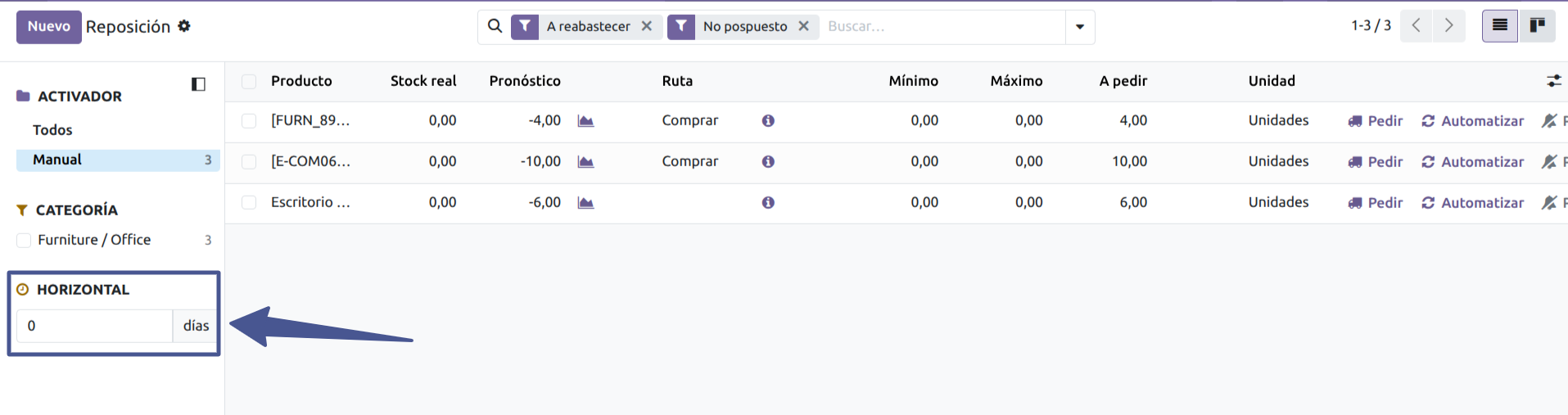
Task: Select checkbox for FURN_89 product row
Action: coord(249,121)
